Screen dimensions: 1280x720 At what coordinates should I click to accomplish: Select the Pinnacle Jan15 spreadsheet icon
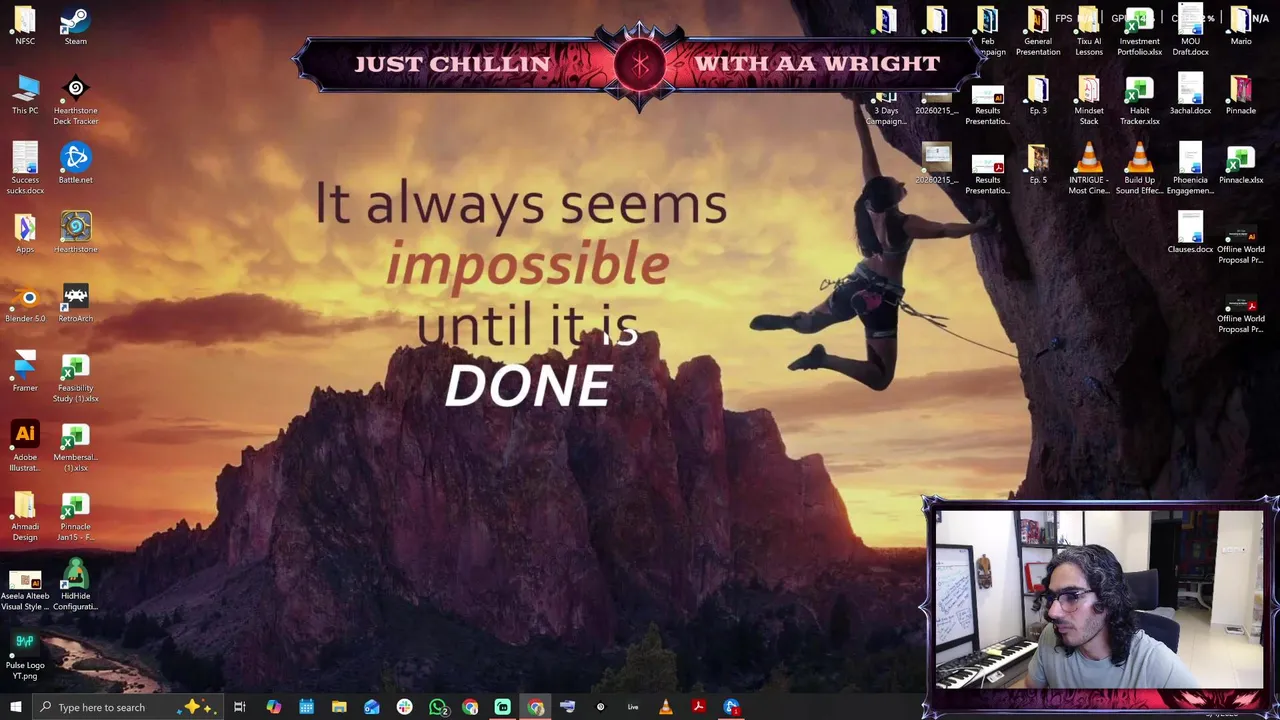[75, 516]
